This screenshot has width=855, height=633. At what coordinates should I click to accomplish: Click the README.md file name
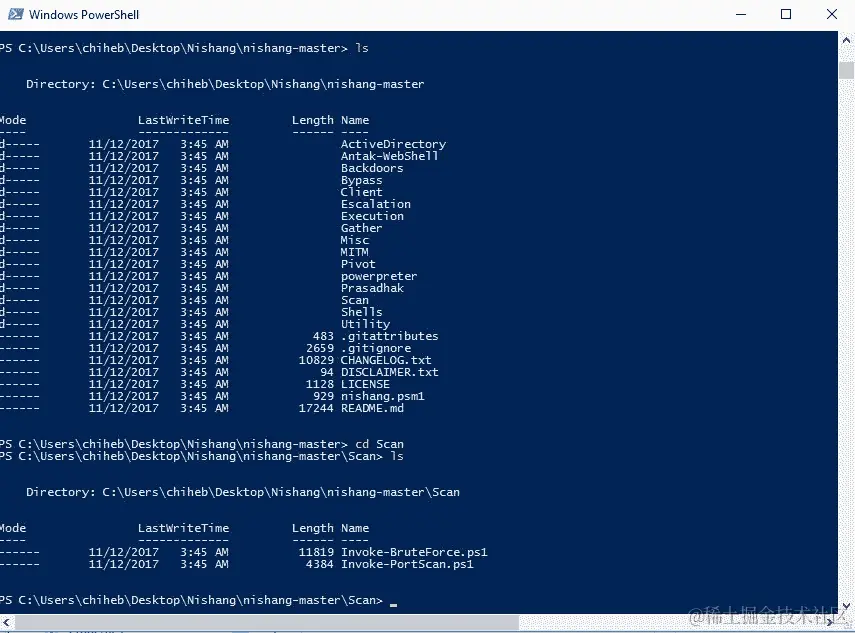pyautogui.click(x=372, y=408)
